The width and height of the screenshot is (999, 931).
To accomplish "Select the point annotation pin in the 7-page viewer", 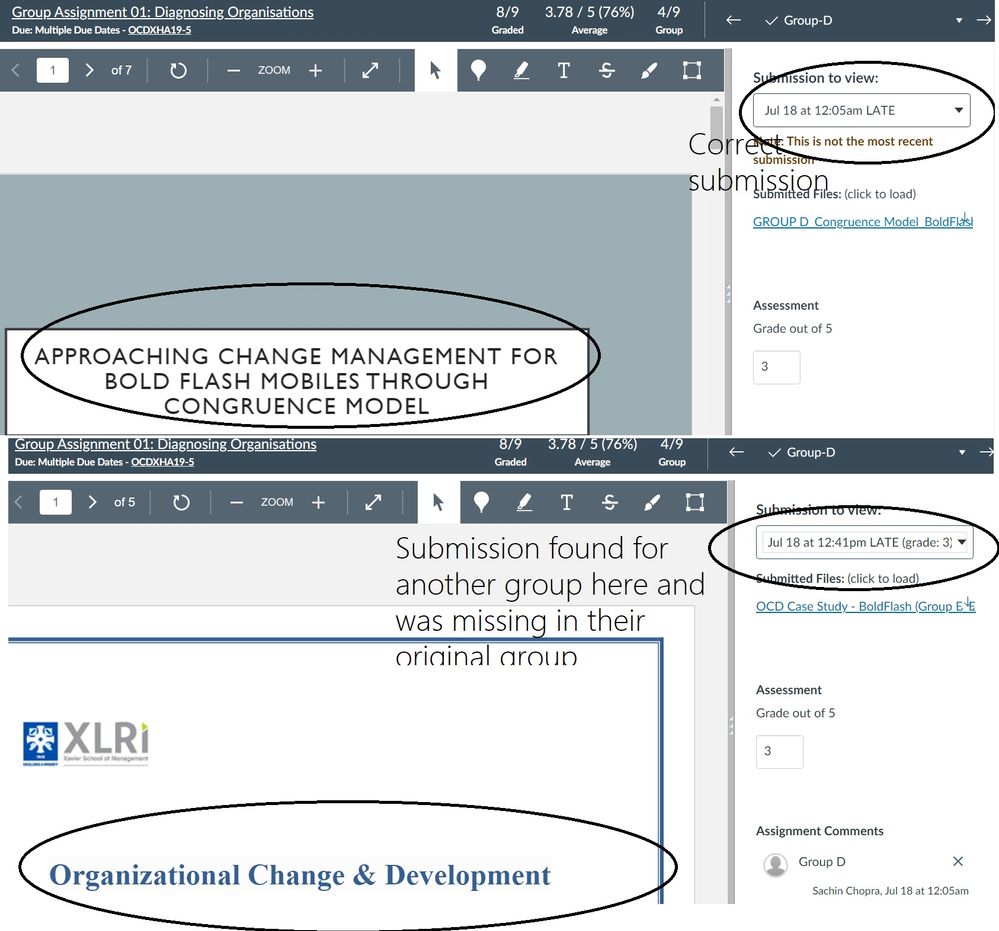I will point(478,71).
